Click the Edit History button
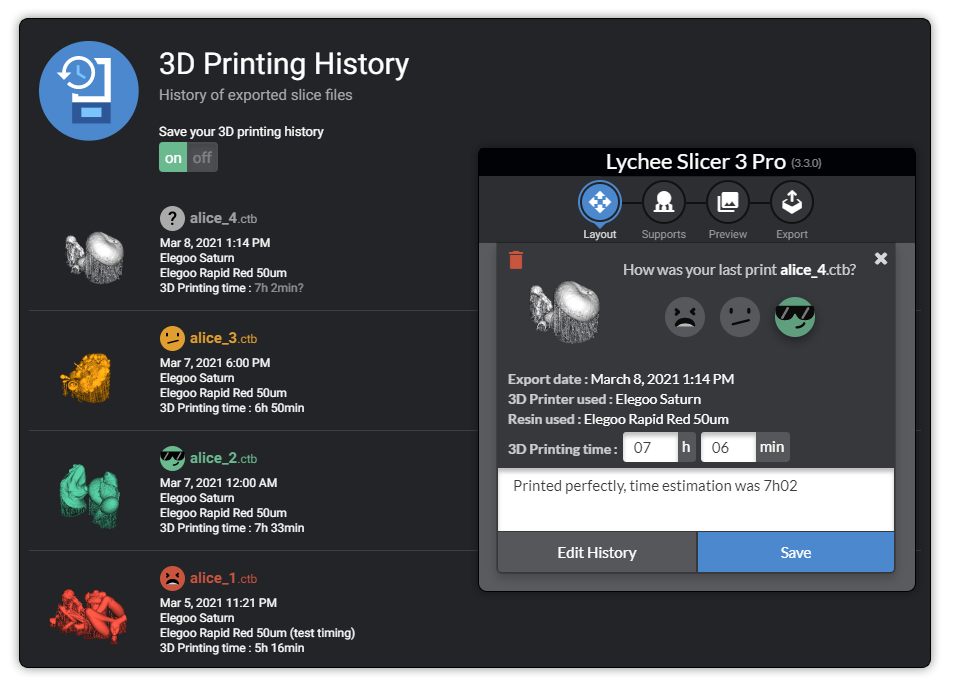Viewport: 953px width, 687px height. pyautogui.click(x=597, y=552)
